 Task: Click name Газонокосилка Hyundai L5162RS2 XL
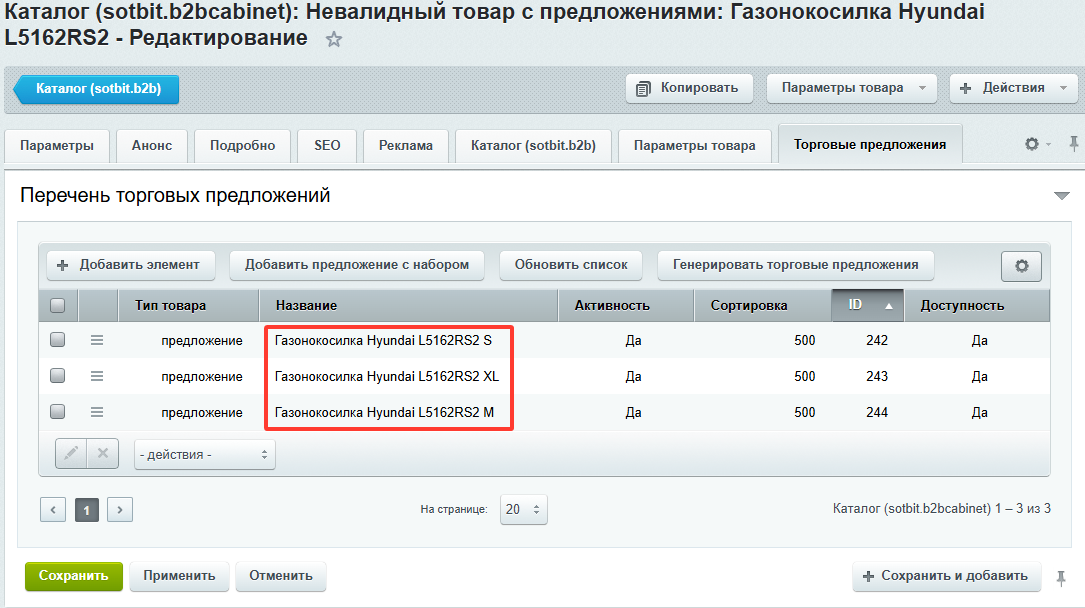click(387, 376)
